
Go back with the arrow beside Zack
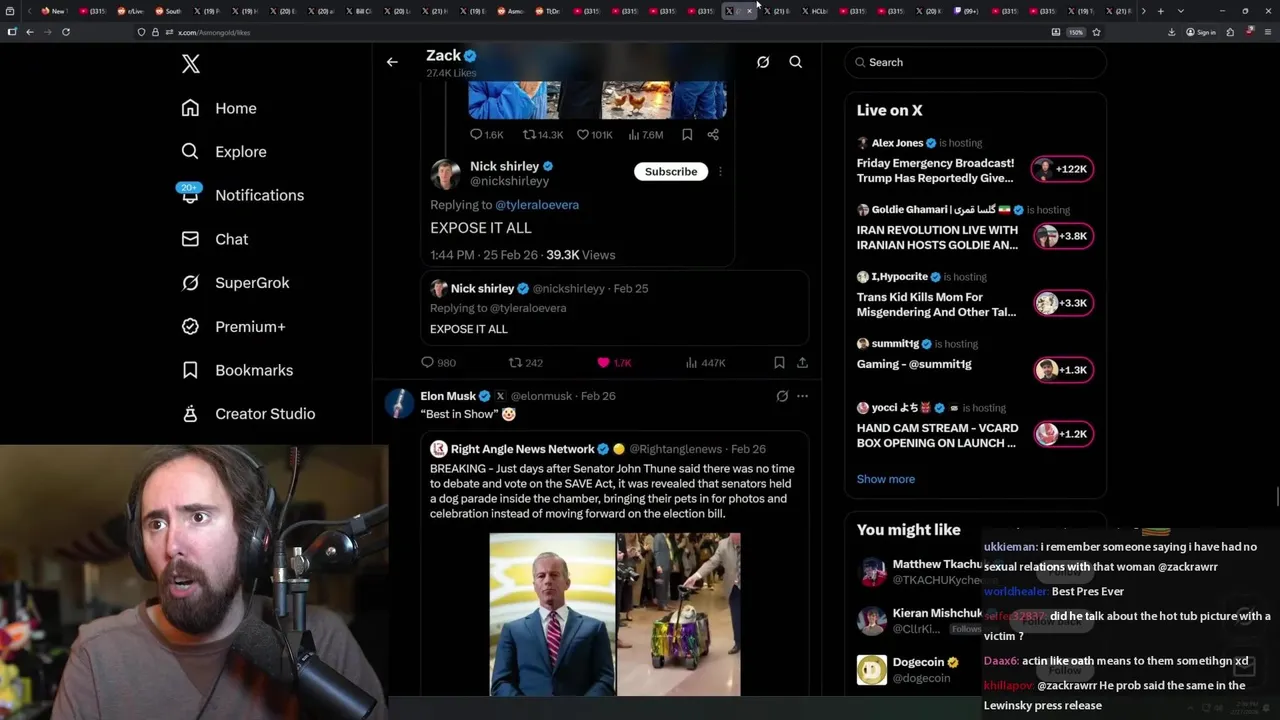392,62
